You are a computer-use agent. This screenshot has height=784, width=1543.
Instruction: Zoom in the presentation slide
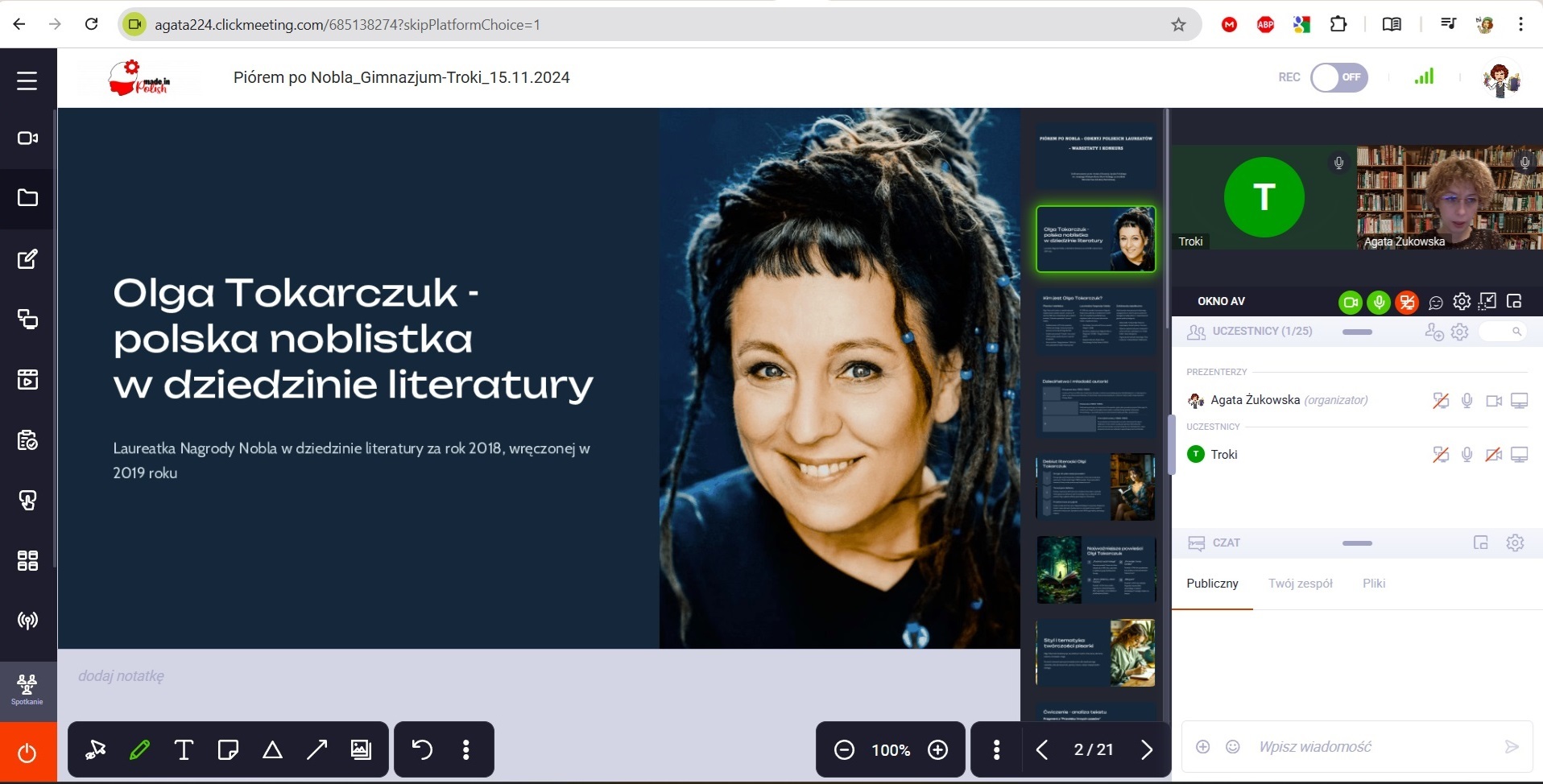pyautogui.click(x=938, y=750)
